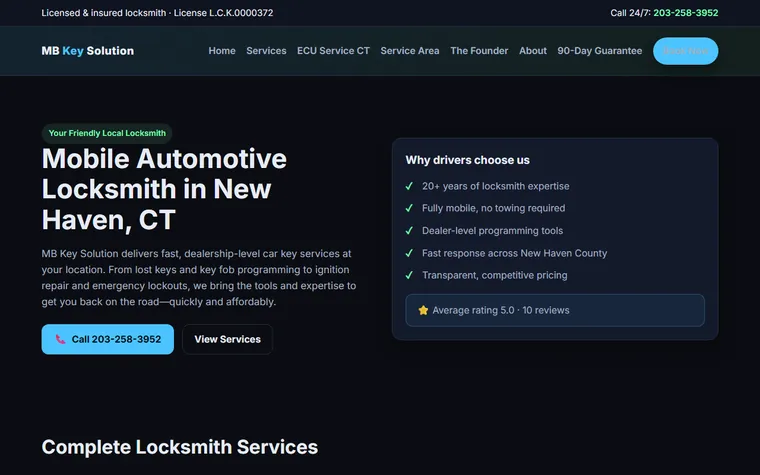
Task: Visit The Founder page
Action: pyautogui.click(x=479, y=51)
